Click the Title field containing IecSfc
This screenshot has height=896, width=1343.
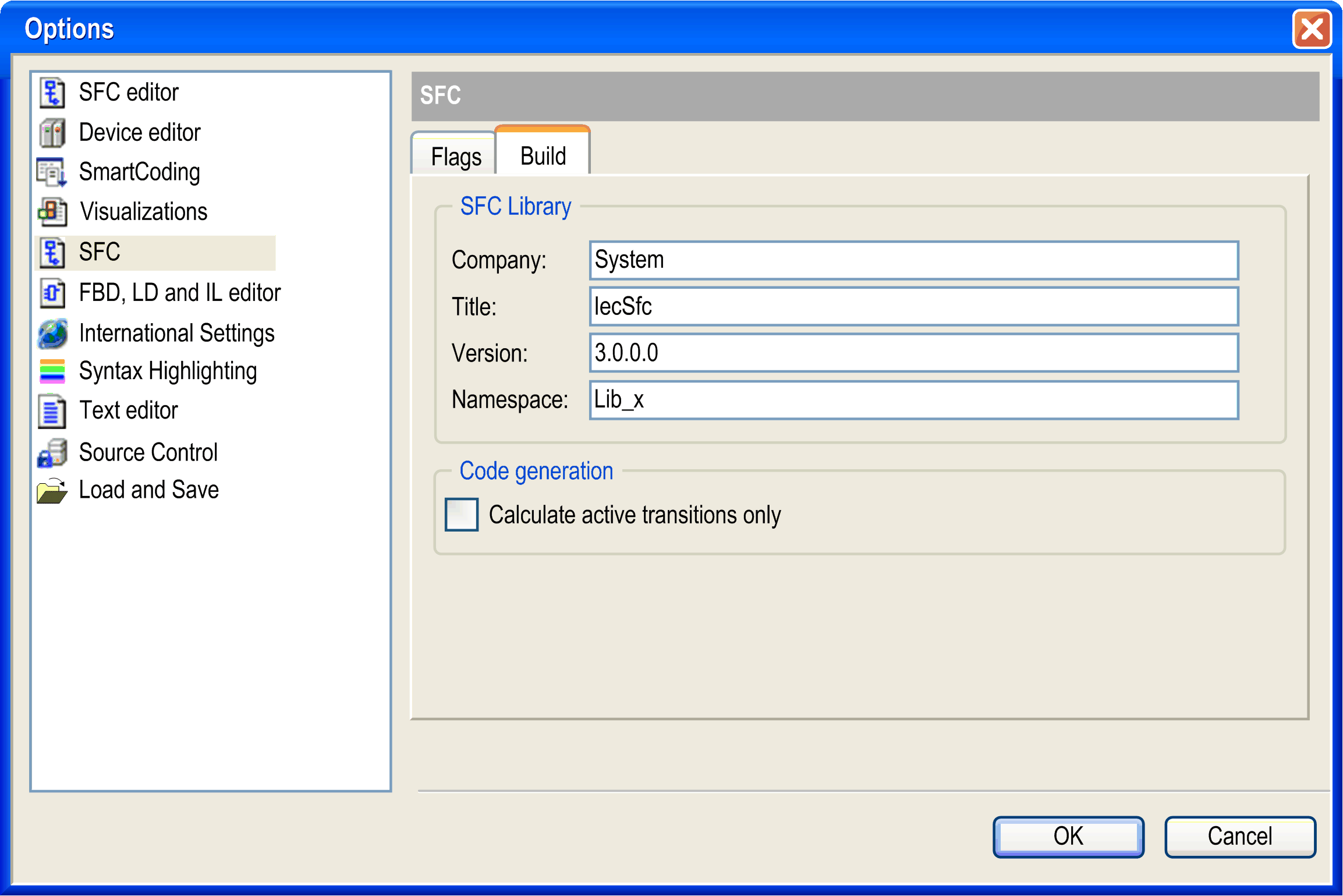point(913,307)
